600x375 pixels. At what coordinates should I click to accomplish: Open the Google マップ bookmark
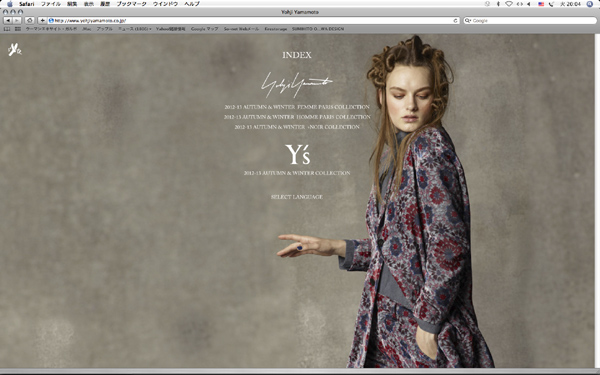(x=204, y=29)
